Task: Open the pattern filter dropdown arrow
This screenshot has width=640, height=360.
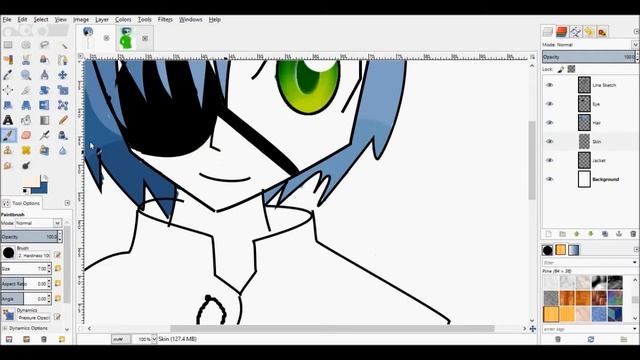Action: tap(635, 262)
